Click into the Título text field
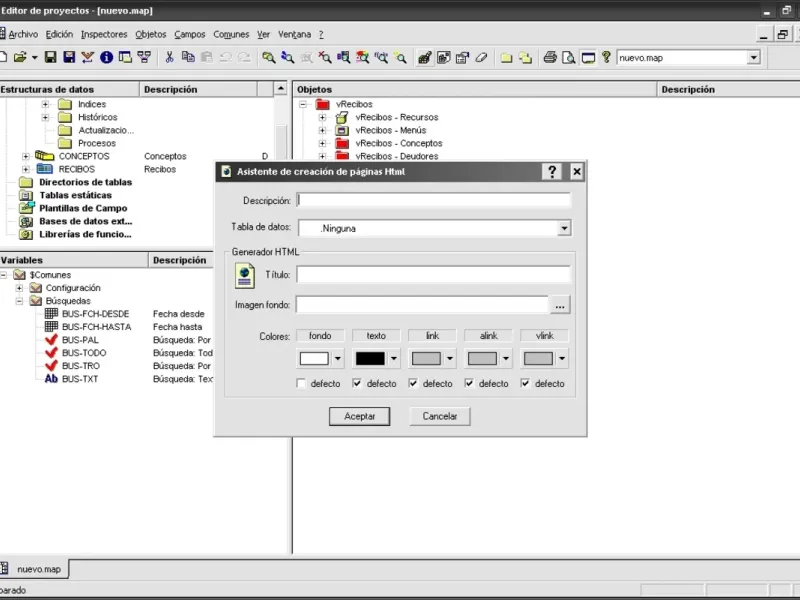The image size is (800, 600). pos(434,274)
